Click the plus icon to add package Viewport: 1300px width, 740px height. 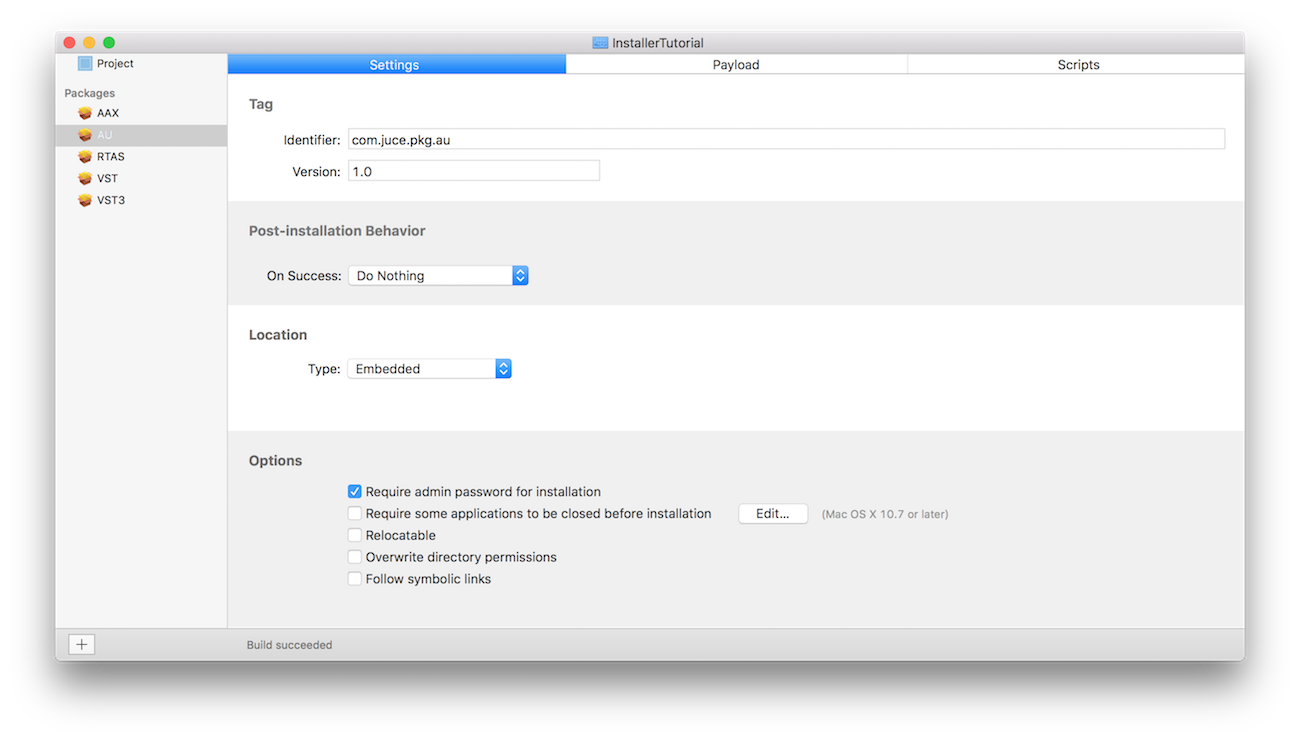[x=82, y=645]
